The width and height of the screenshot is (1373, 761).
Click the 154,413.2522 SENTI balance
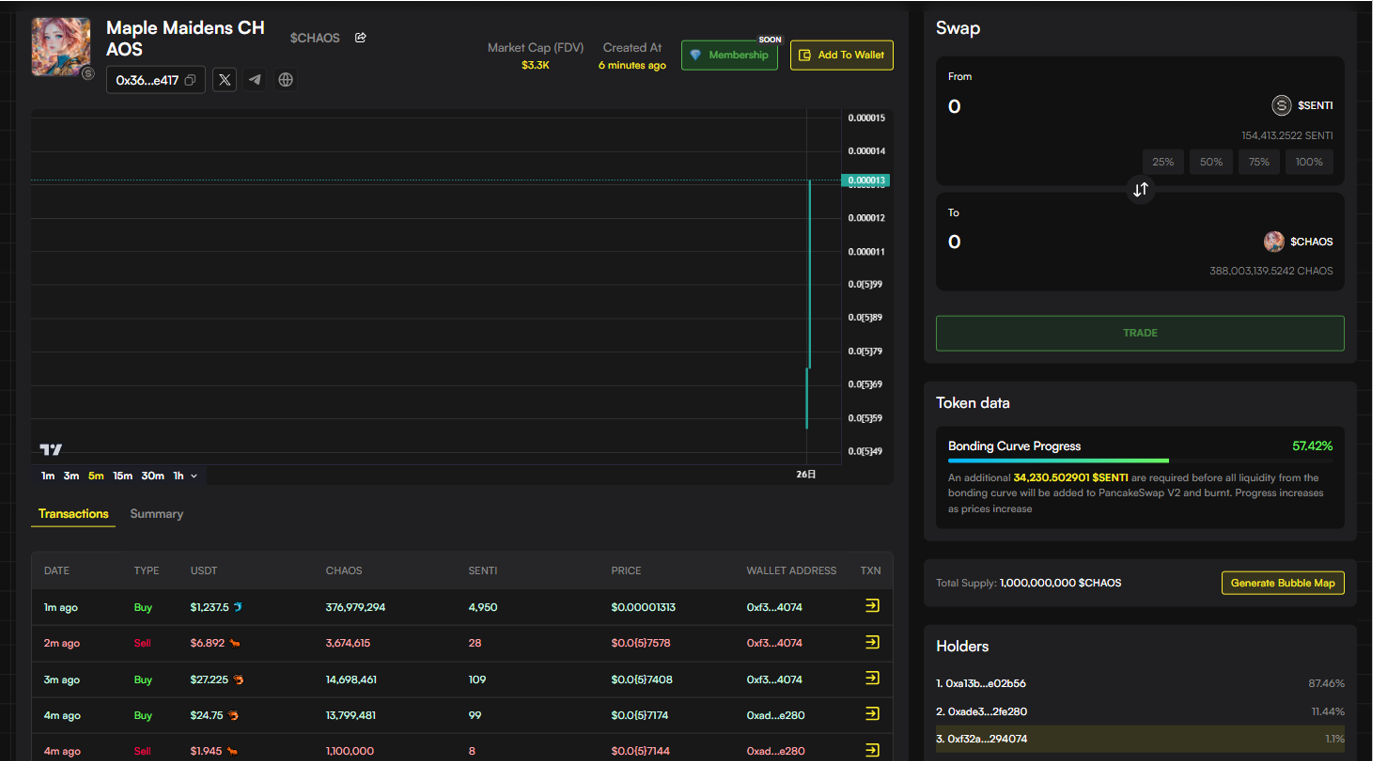tap(1287, 136)
